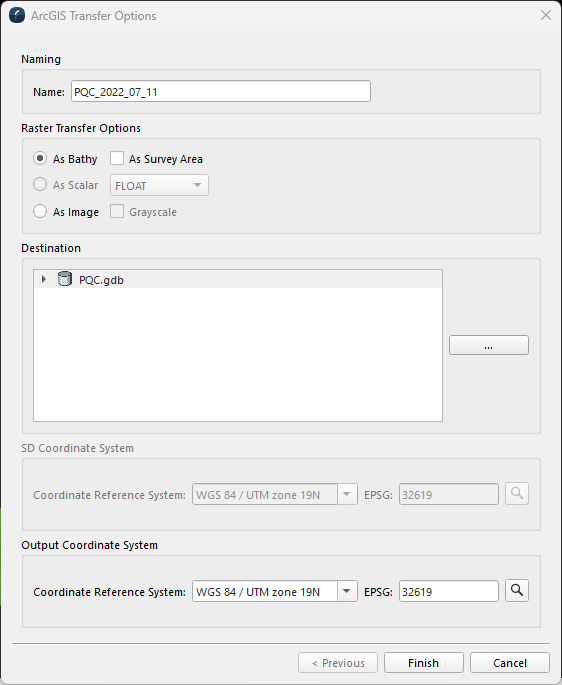Cancel the ArcGIS transfer dialog
Viewport: 562px width, 685px height.
point(510,663)
